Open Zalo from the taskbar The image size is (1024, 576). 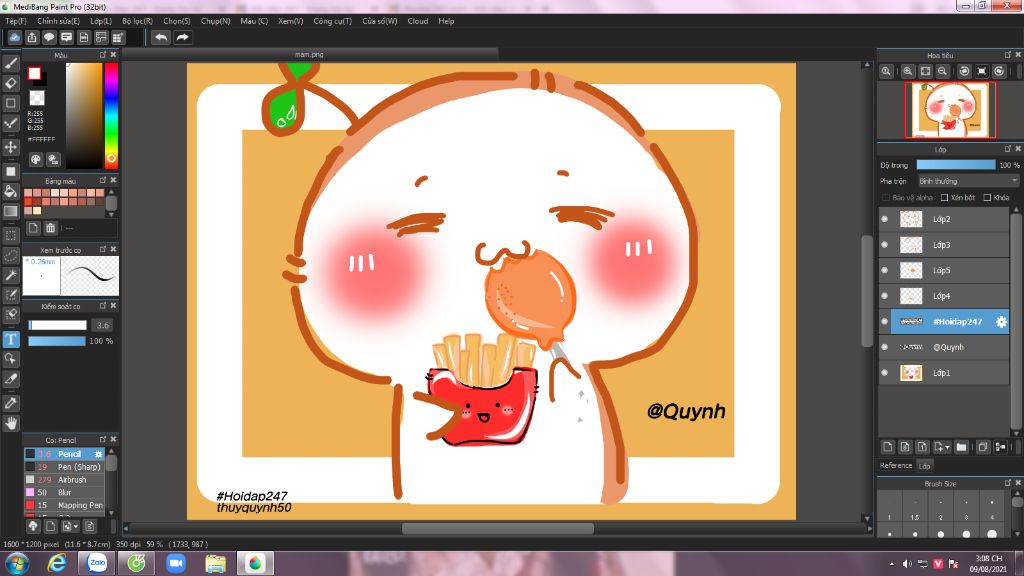coord(97,563)
